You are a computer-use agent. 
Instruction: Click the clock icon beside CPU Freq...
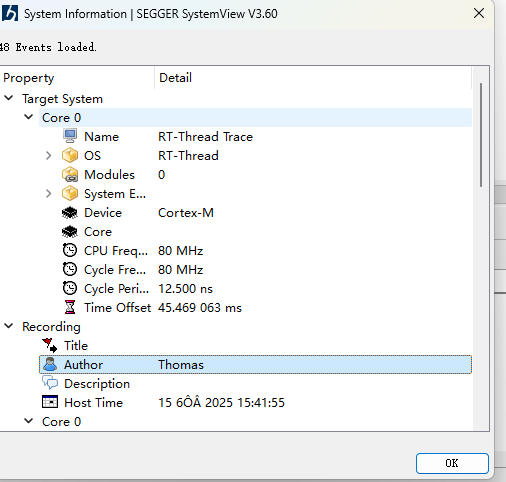point(70,250)
